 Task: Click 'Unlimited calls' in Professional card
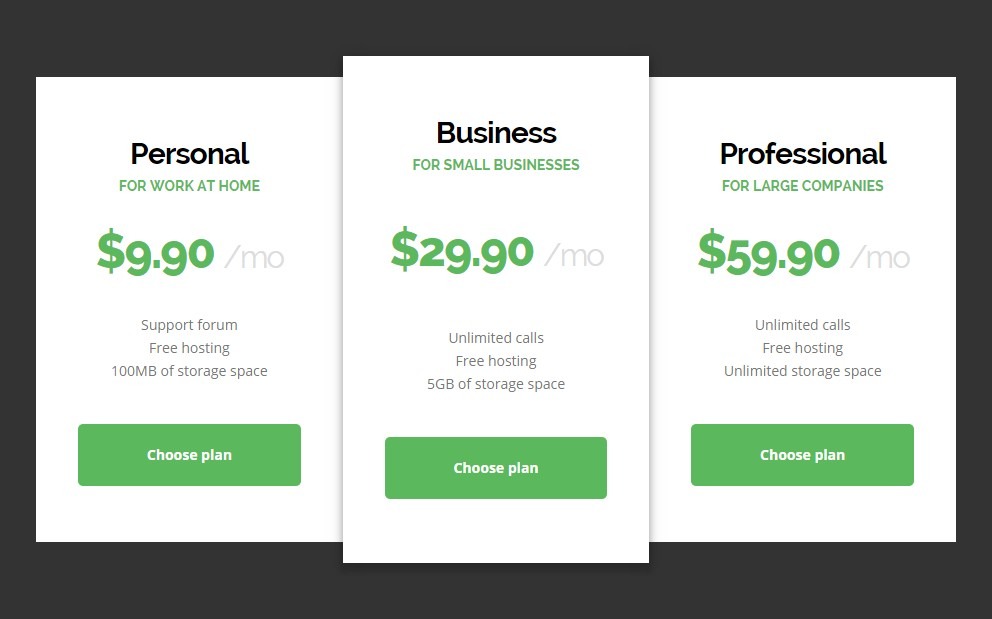(x=802, y=325)
